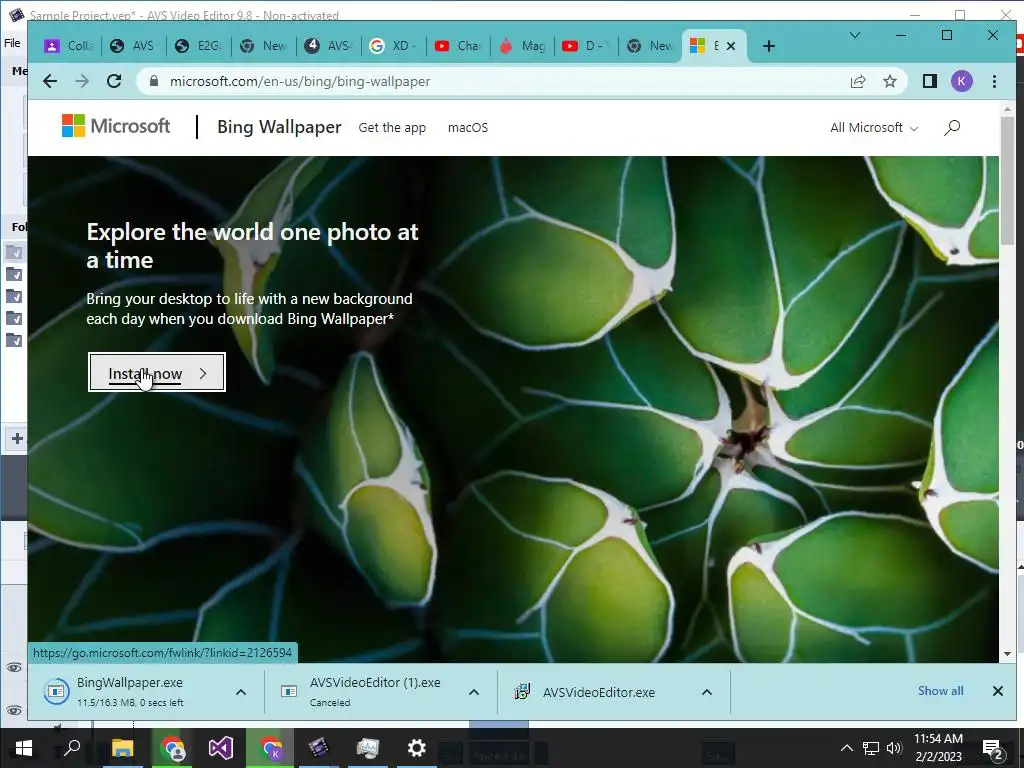Open the Chrome side panel

point(929,81)
